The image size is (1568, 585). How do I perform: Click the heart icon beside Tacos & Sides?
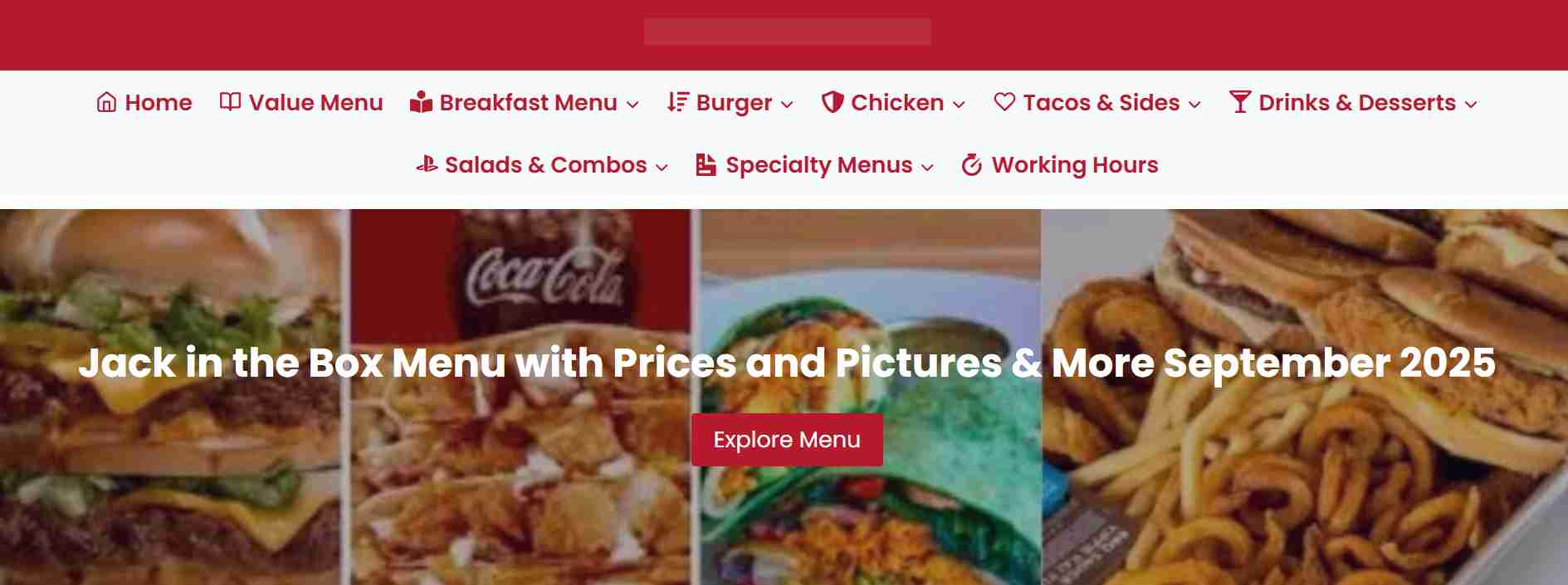point(1004,102)
